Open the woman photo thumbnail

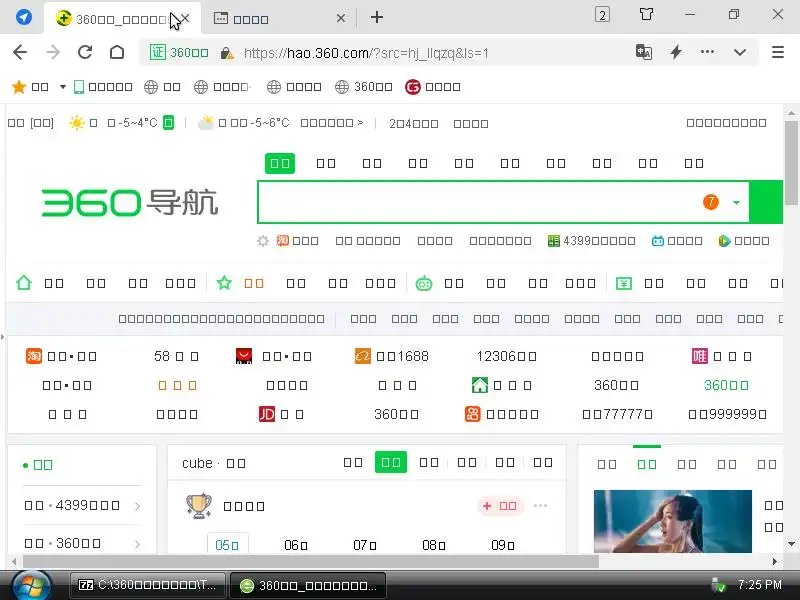(672, 521)
